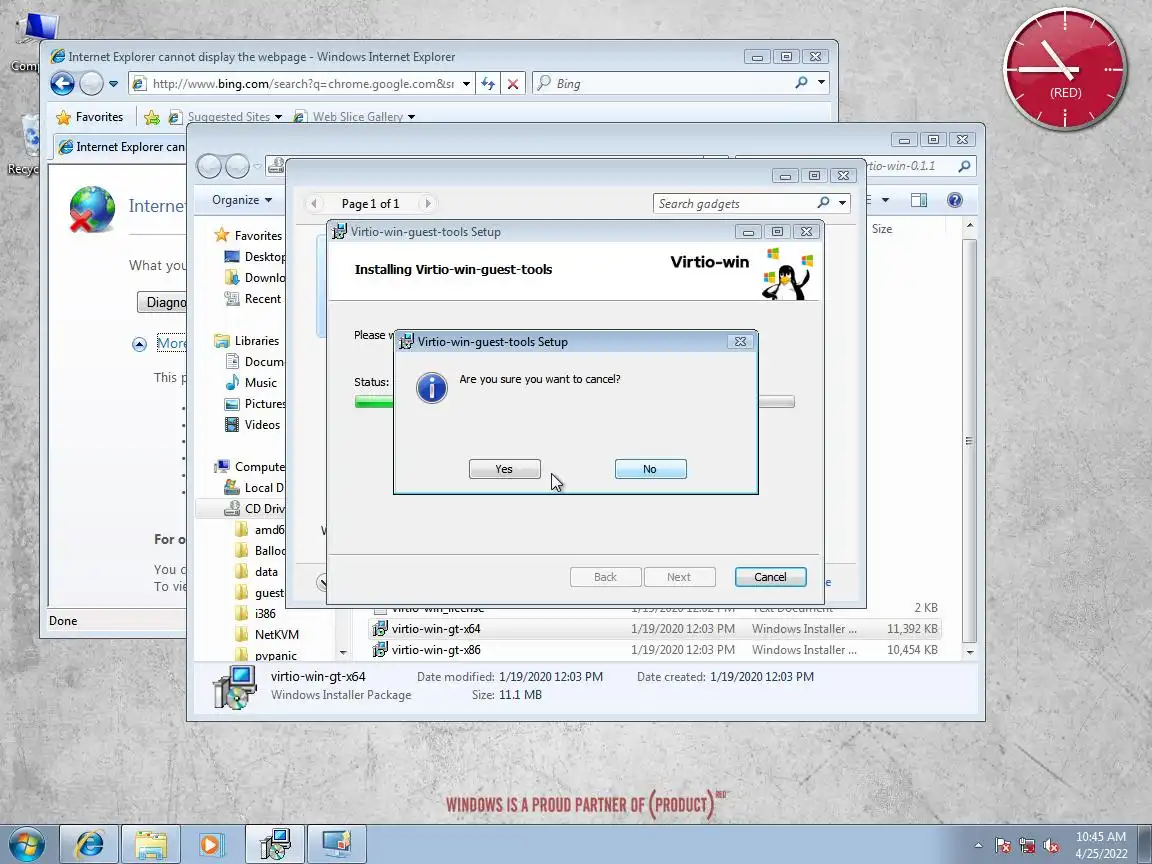Click the red clock gadget on desktop
This screenshot has height=864, width=1152.
[x=1065, y=68]
